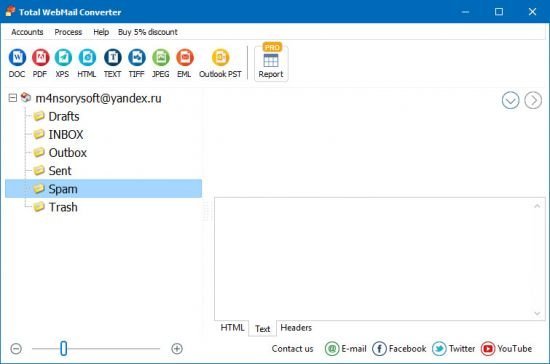Collapse the m4nsorysoft@yandex.ru account tree

pyautogui.click(x=13, y=98)
